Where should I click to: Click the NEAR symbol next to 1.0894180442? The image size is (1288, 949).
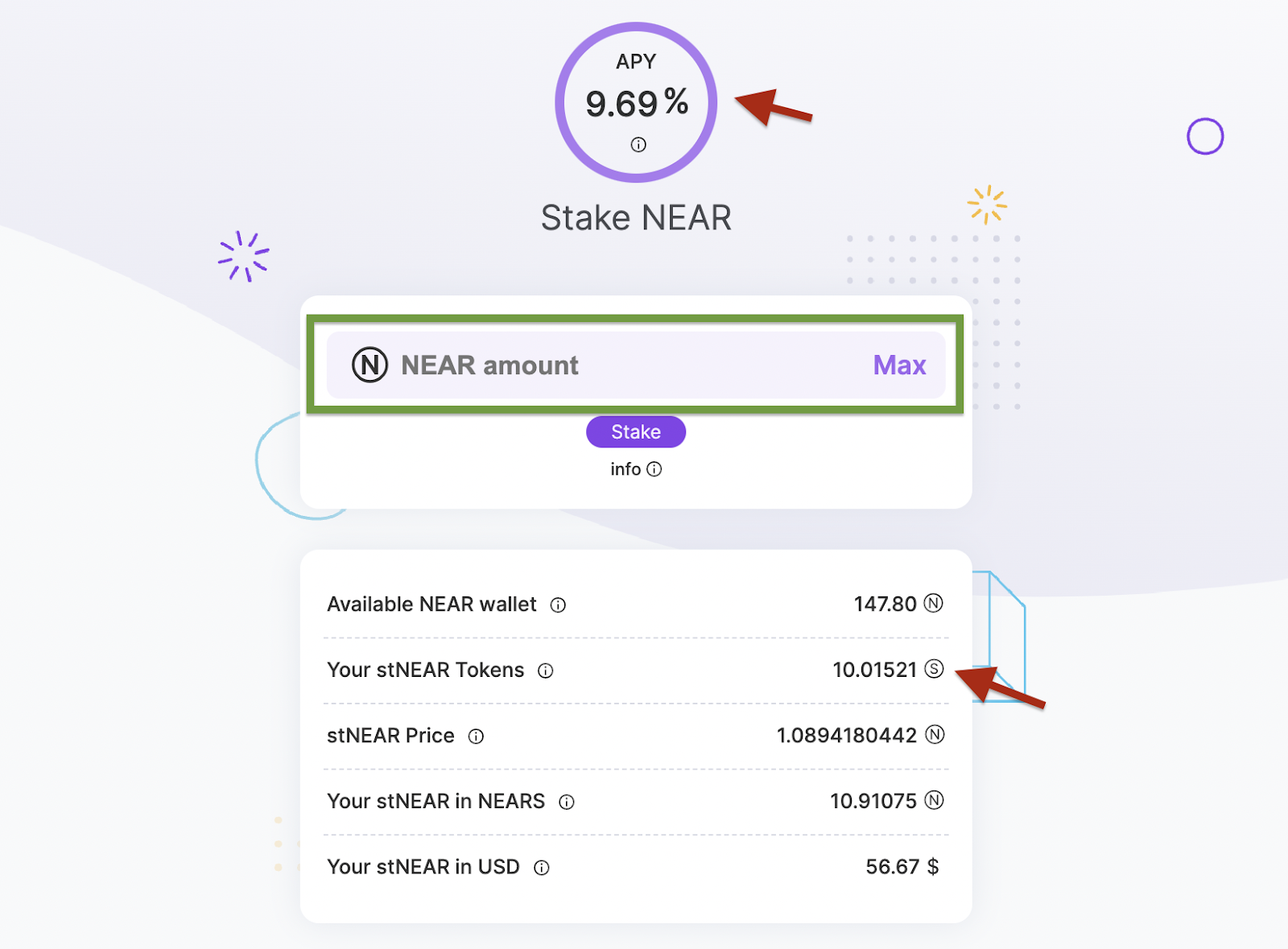point(935,734)
